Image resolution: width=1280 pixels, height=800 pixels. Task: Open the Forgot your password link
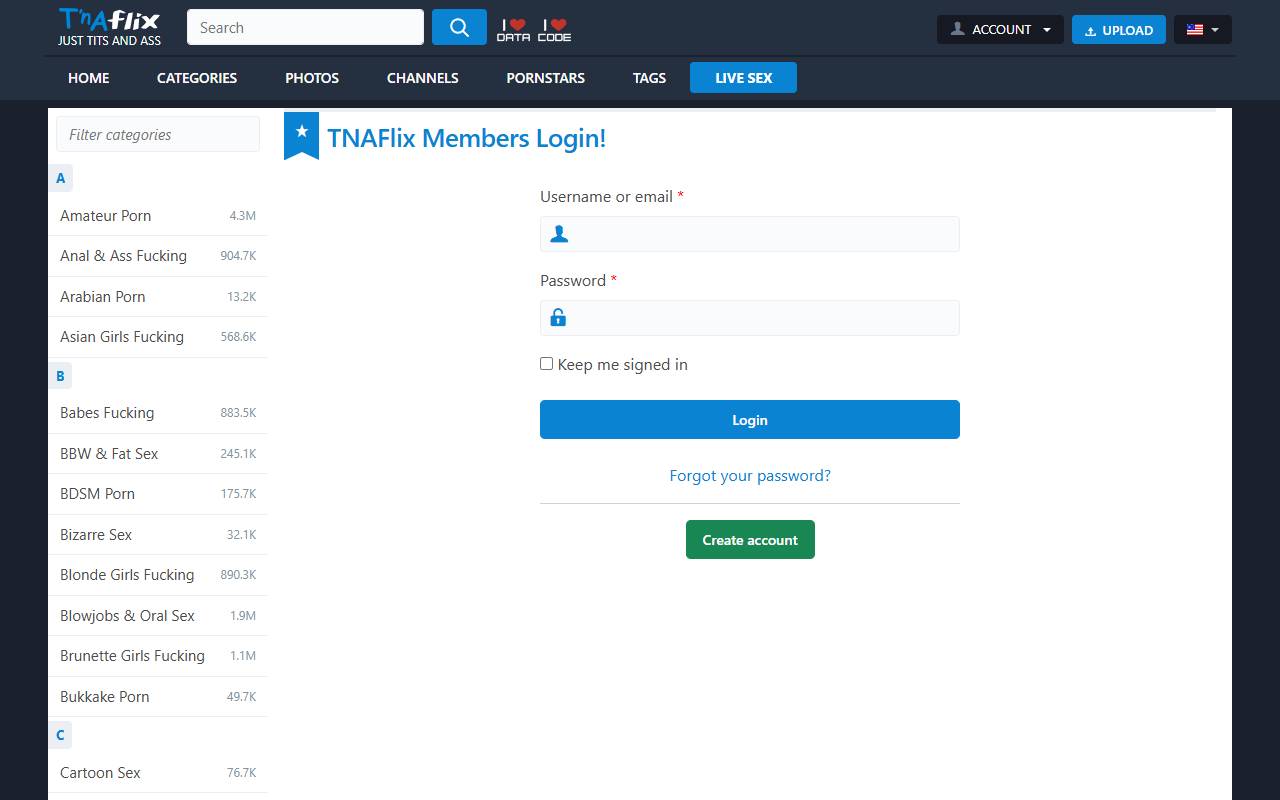point(750,476)
